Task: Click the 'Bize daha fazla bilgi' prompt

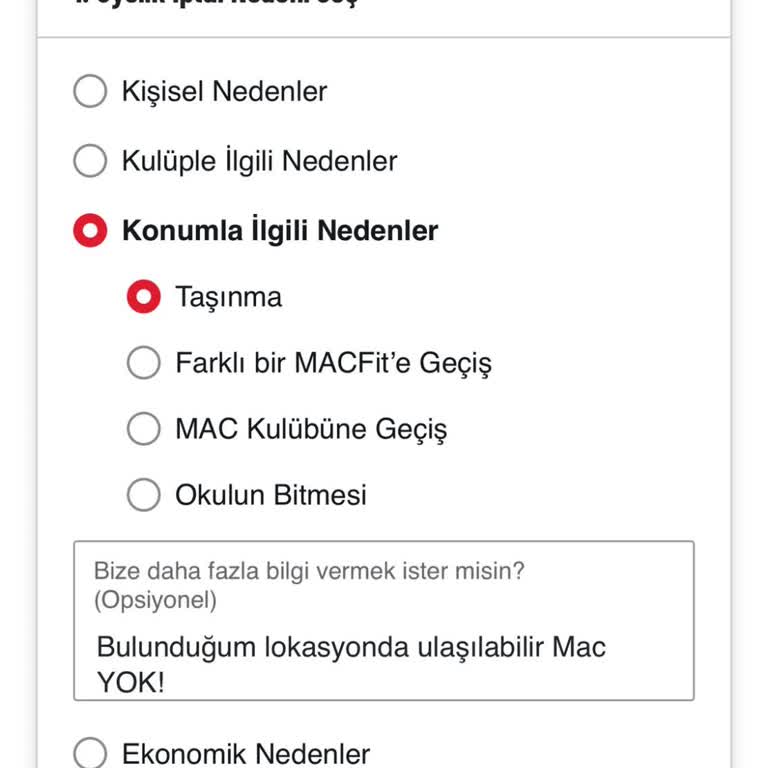Action: coord(309,571)
